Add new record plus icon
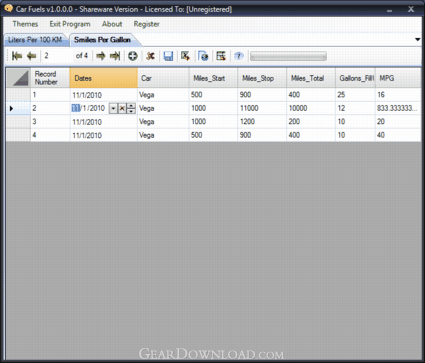 pyautogui.click(x=133, y=56)
